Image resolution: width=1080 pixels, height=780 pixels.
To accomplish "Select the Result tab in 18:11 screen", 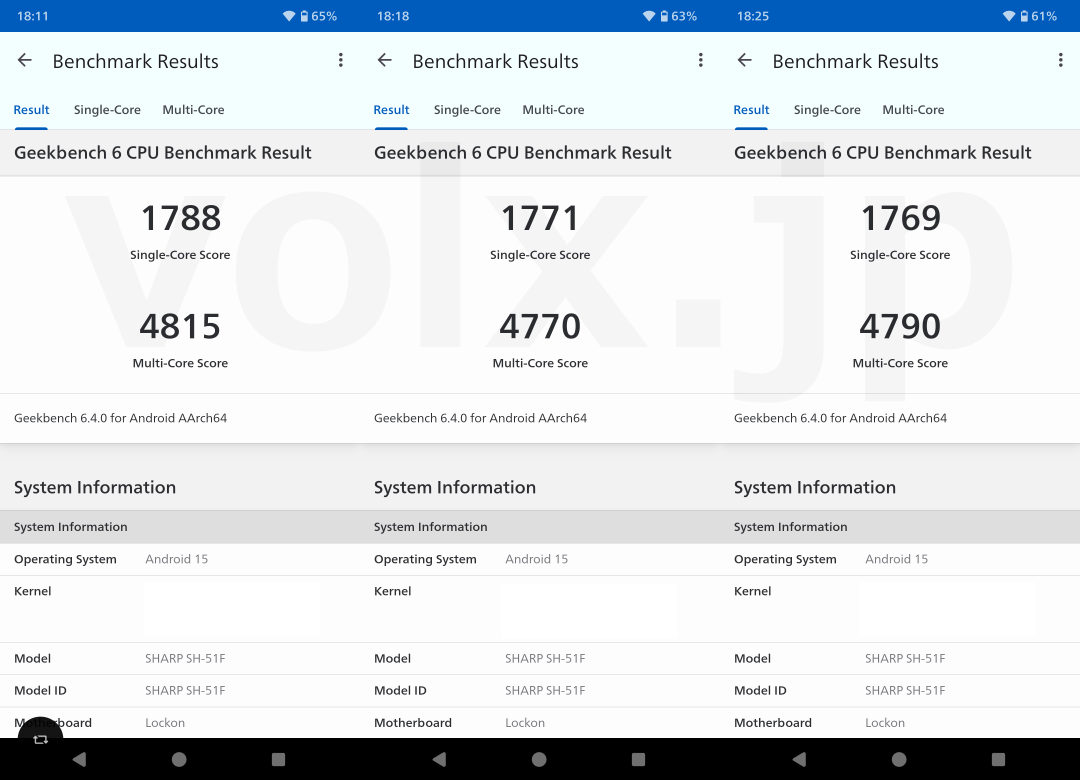I will tap(31, 110).
